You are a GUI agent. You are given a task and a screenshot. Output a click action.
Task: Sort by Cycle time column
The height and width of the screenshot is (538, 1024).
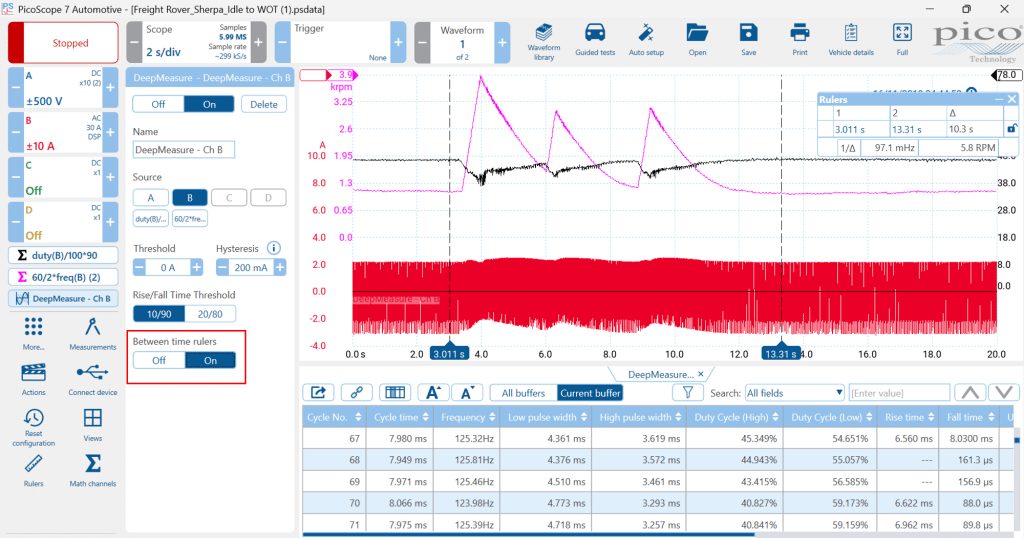click(401, 417)
